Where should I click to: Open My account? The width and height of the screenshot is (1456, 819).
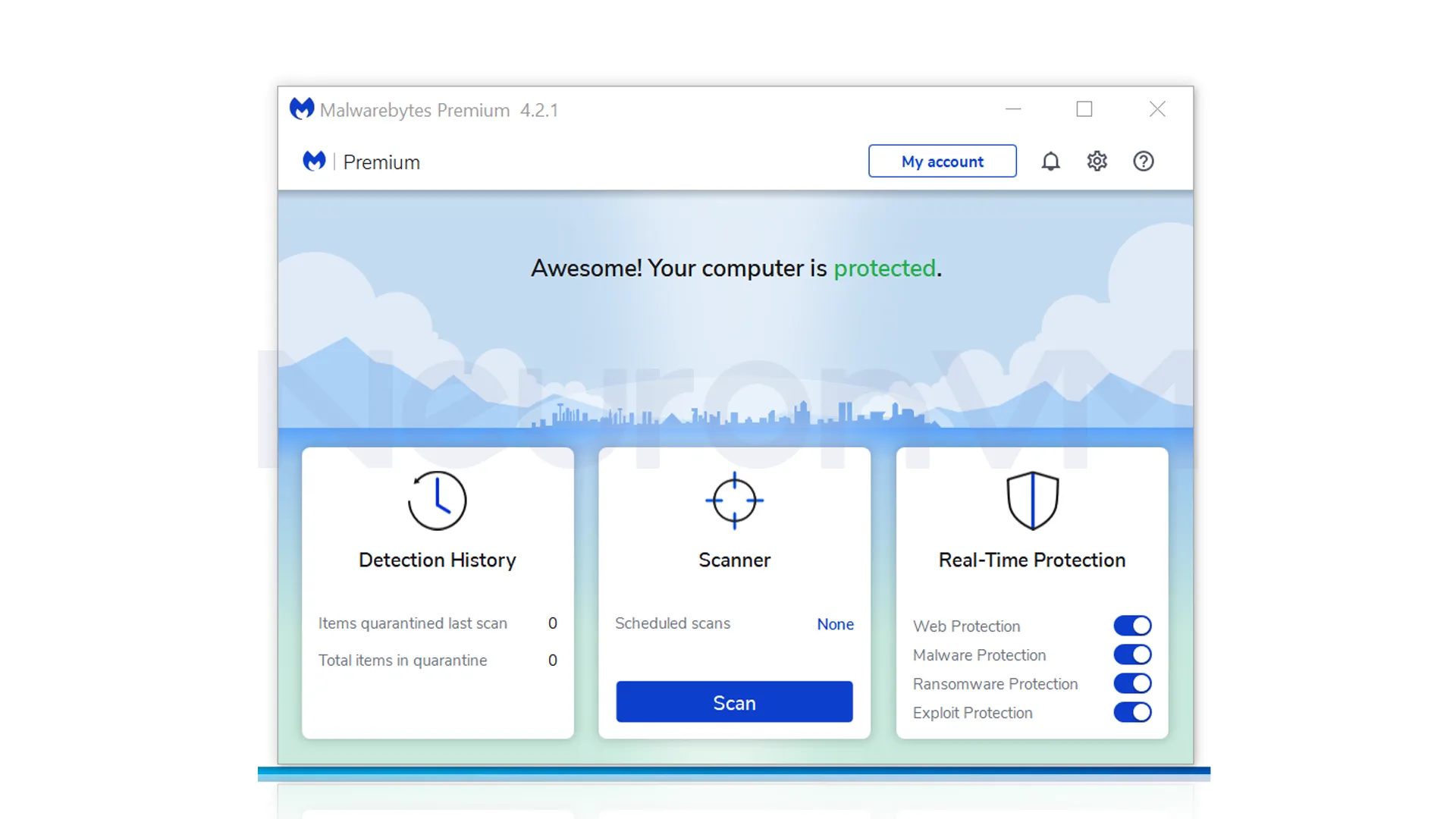click(x=942, y=161)
